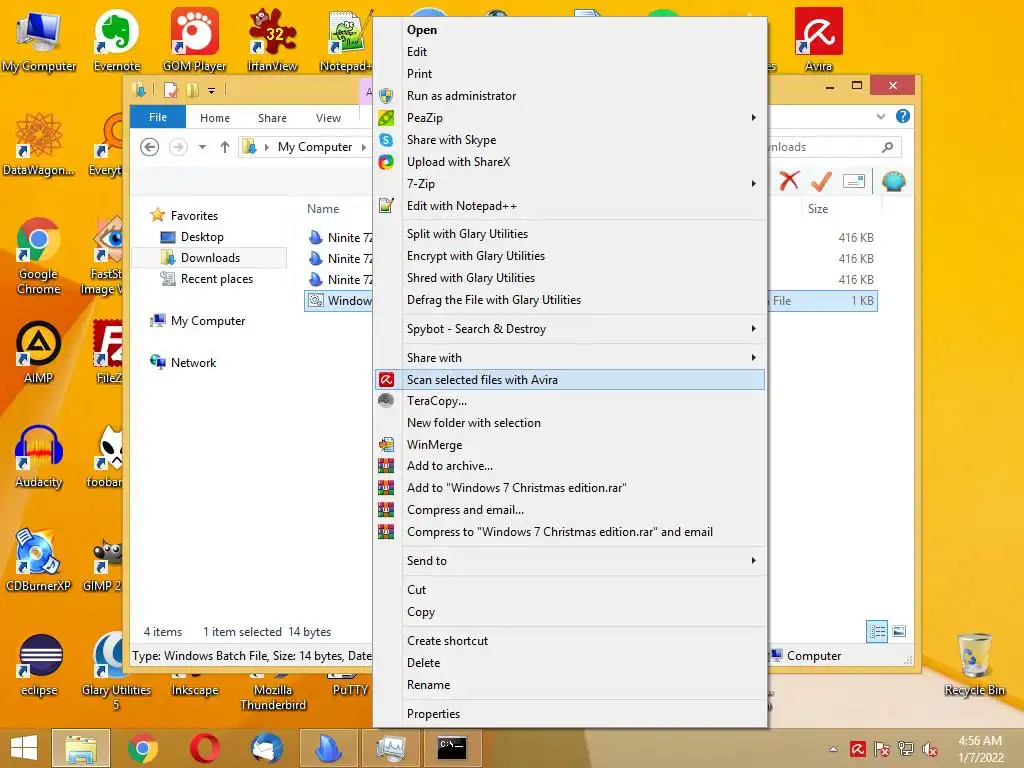Click TeraCopy... menu entry
1024x768 pixels.
[x=569, y=401]
